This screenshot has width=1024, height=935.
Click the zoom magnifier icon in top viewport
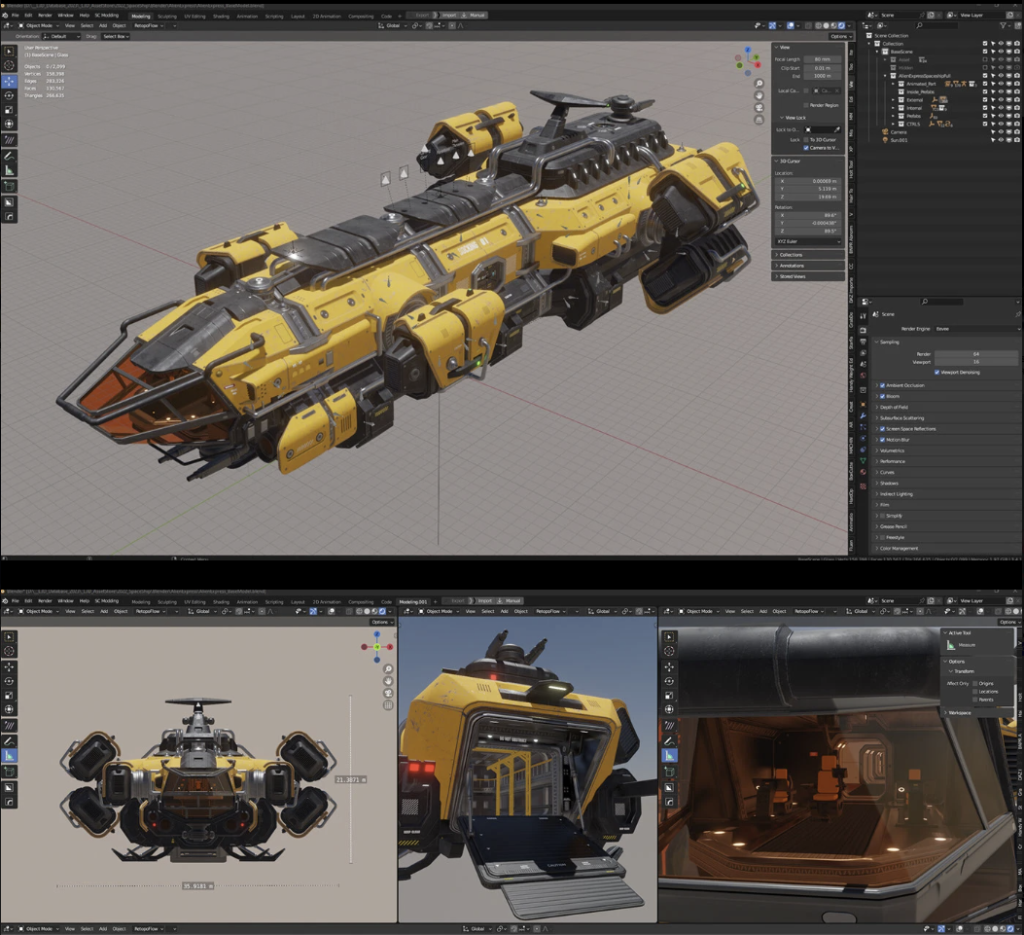click(x=759, y=83)
